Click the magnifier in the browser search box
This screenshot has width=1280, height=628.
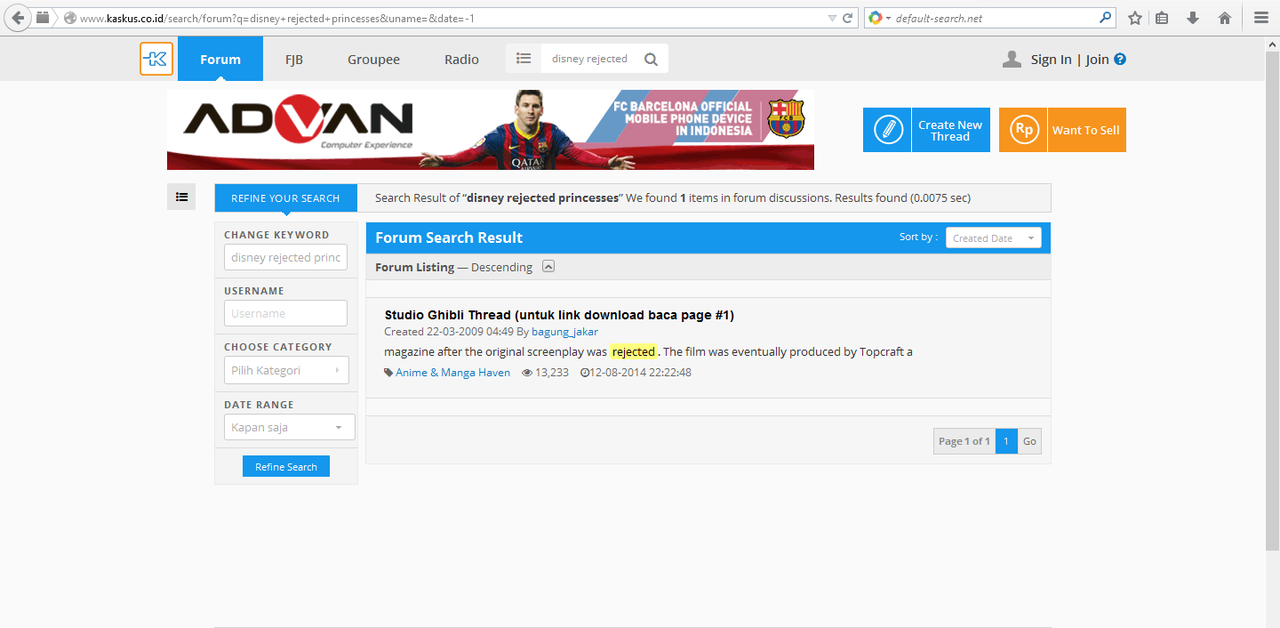click(1105, 18)
